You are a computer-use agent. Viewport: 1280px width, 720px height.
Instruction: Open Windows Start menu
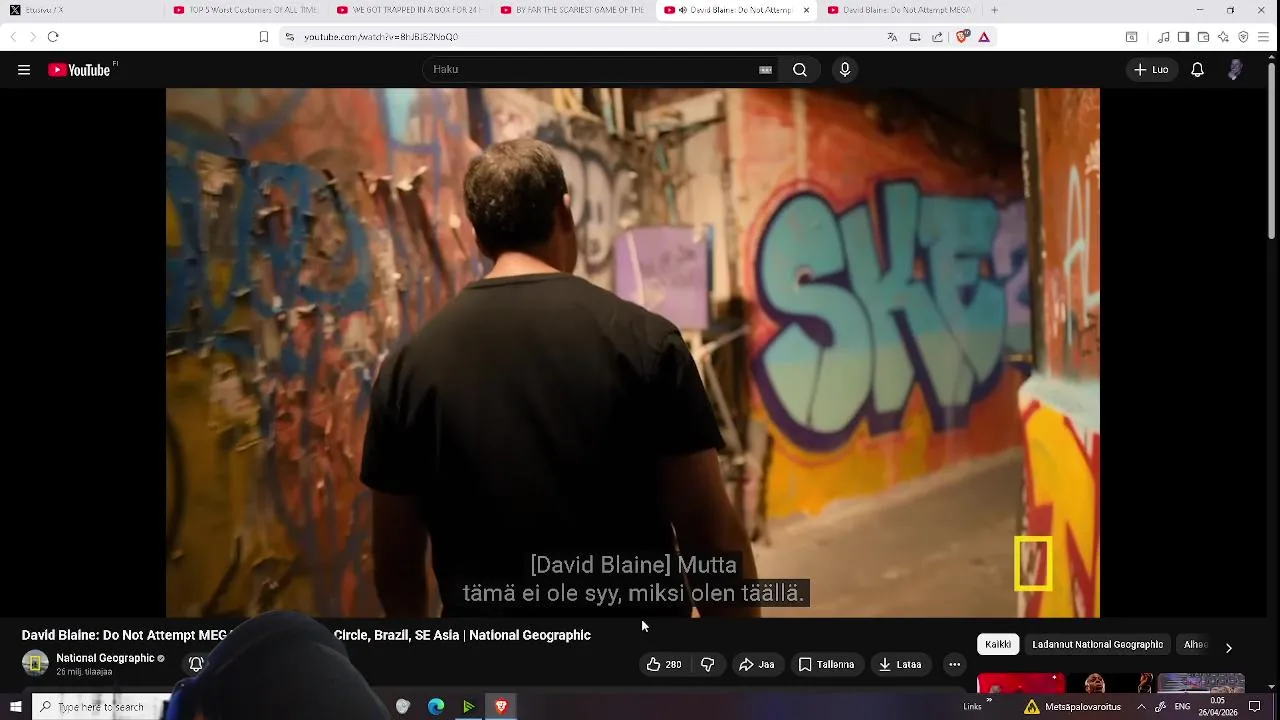click(x=15, y=706)
